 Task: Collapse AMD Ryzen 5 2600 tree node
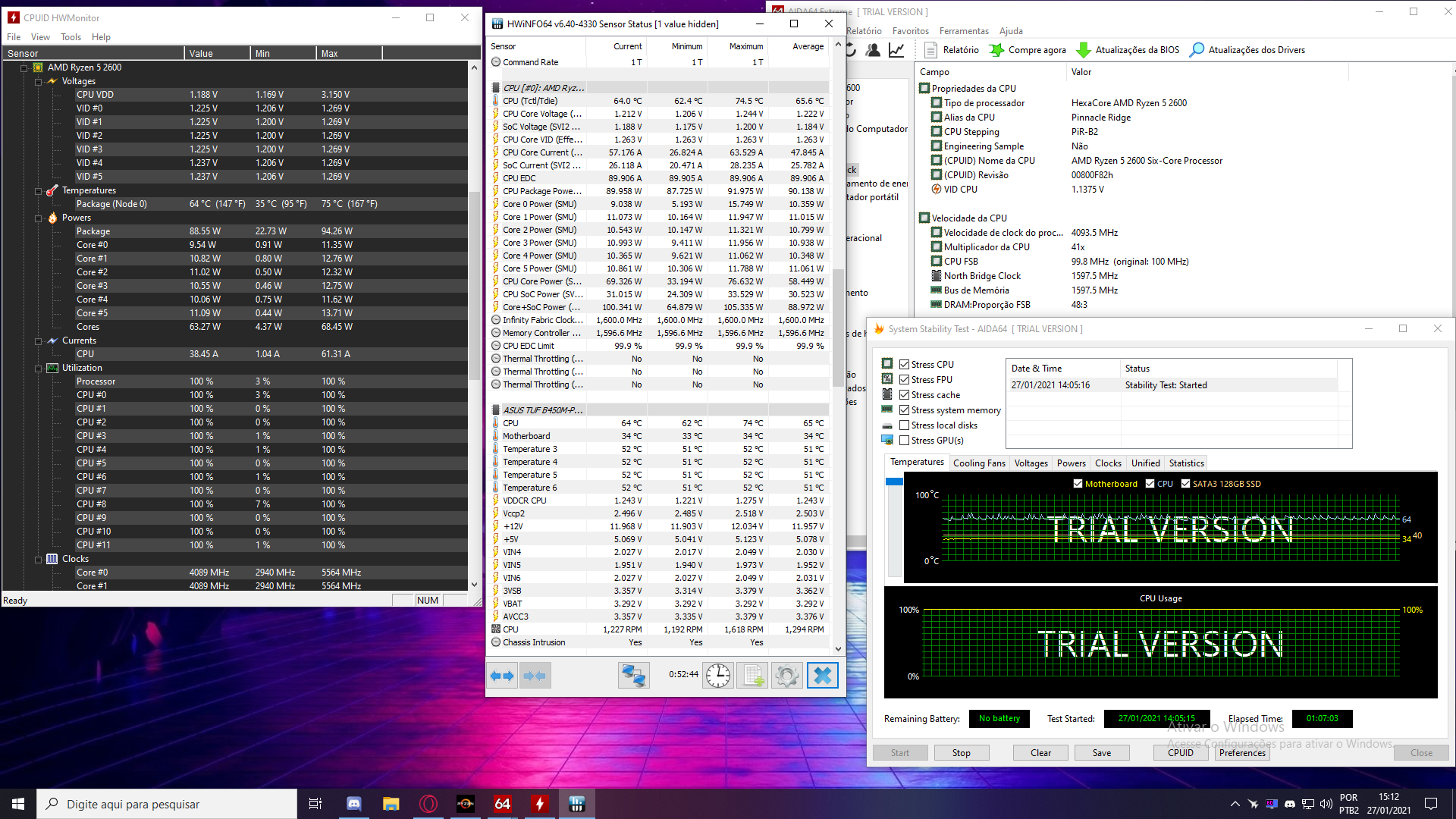pos(24,68)
